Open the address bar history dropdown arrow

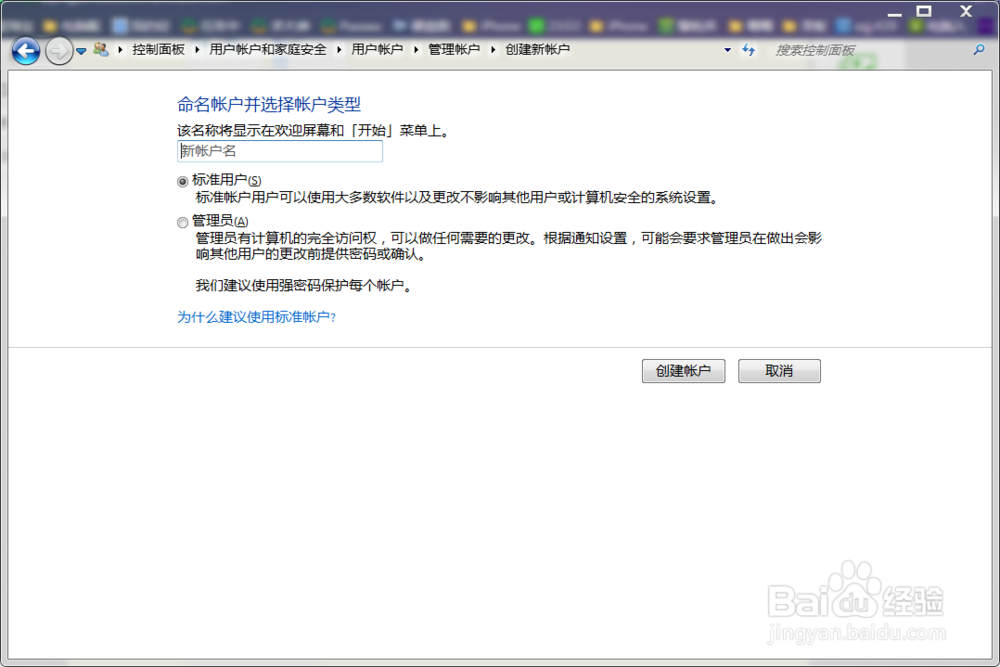pyautogui.click(x=727, y=48)
